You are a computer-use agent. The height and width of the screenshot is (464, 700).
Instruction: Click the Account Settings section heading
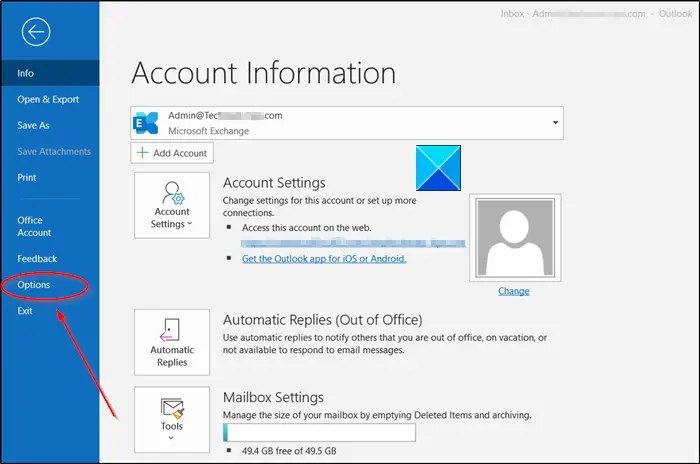pyautogui.click(x=274, y=183)
